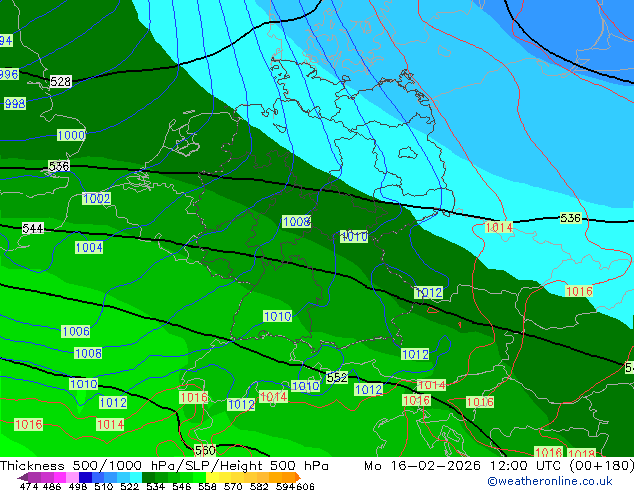Click the legend value 510

coord(104,486)
